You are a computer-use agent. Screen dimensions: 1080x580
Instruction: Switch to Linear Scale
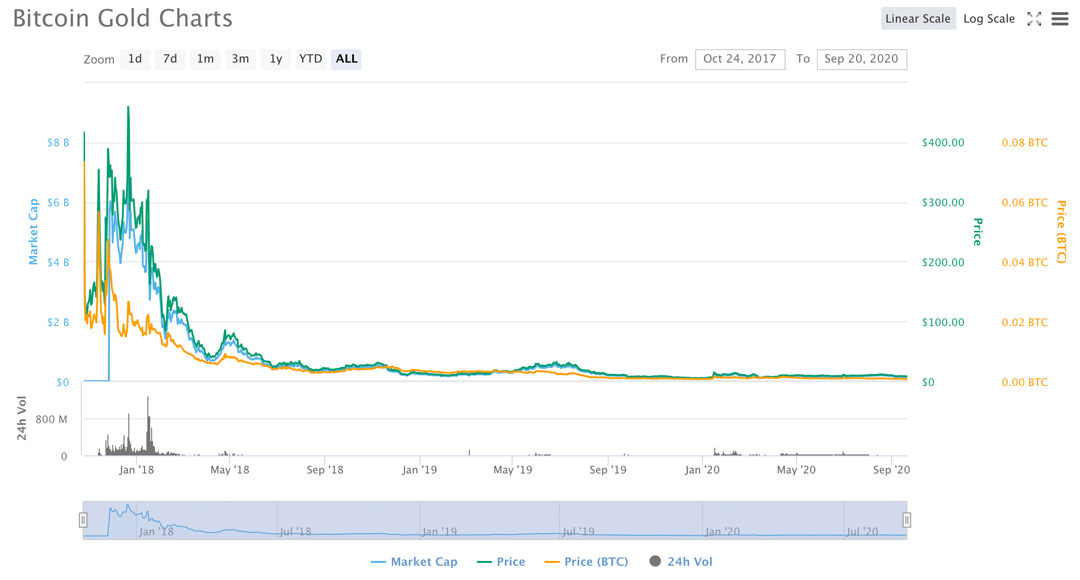pyautogui.click(x=918, y=19)
